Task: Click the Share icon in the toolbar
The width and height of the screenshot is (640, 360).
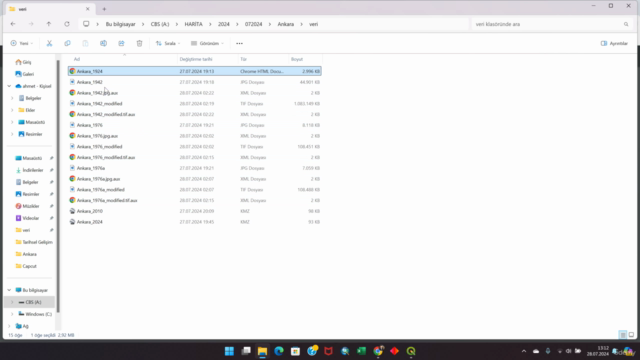Action: tap(121, 43)
